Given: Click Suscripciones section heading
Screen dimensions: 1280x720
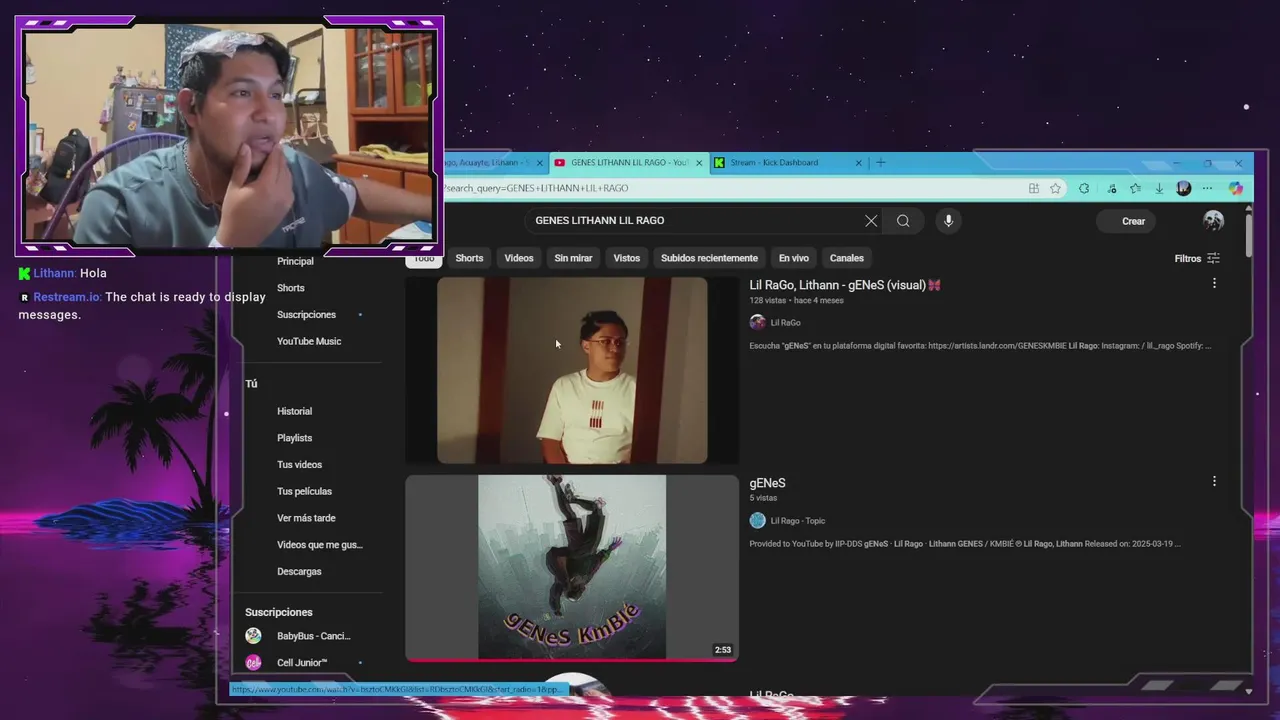Looking at the screenshot, I should pos(279,612).
